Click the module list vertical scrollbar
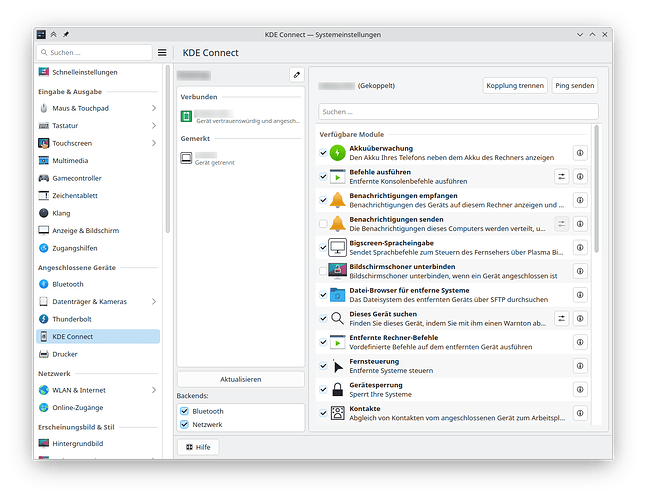This screenshot has width=646, height=499. tap(596, 189)
